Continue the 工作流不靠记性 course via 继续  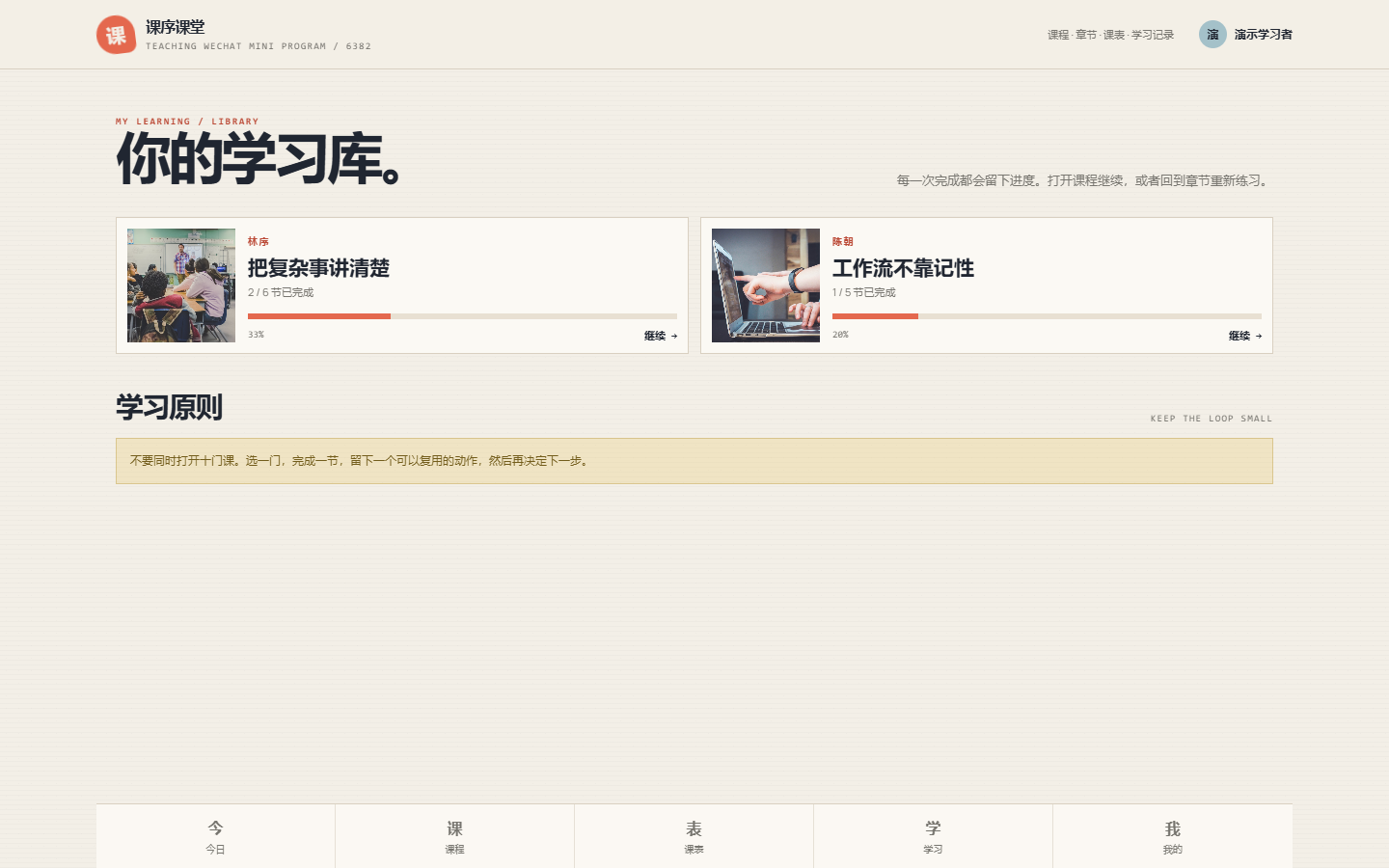tap(1245, 336)
